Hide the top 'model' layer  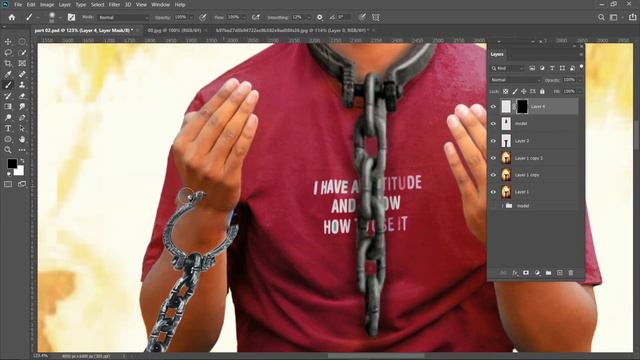pos(493,124)
